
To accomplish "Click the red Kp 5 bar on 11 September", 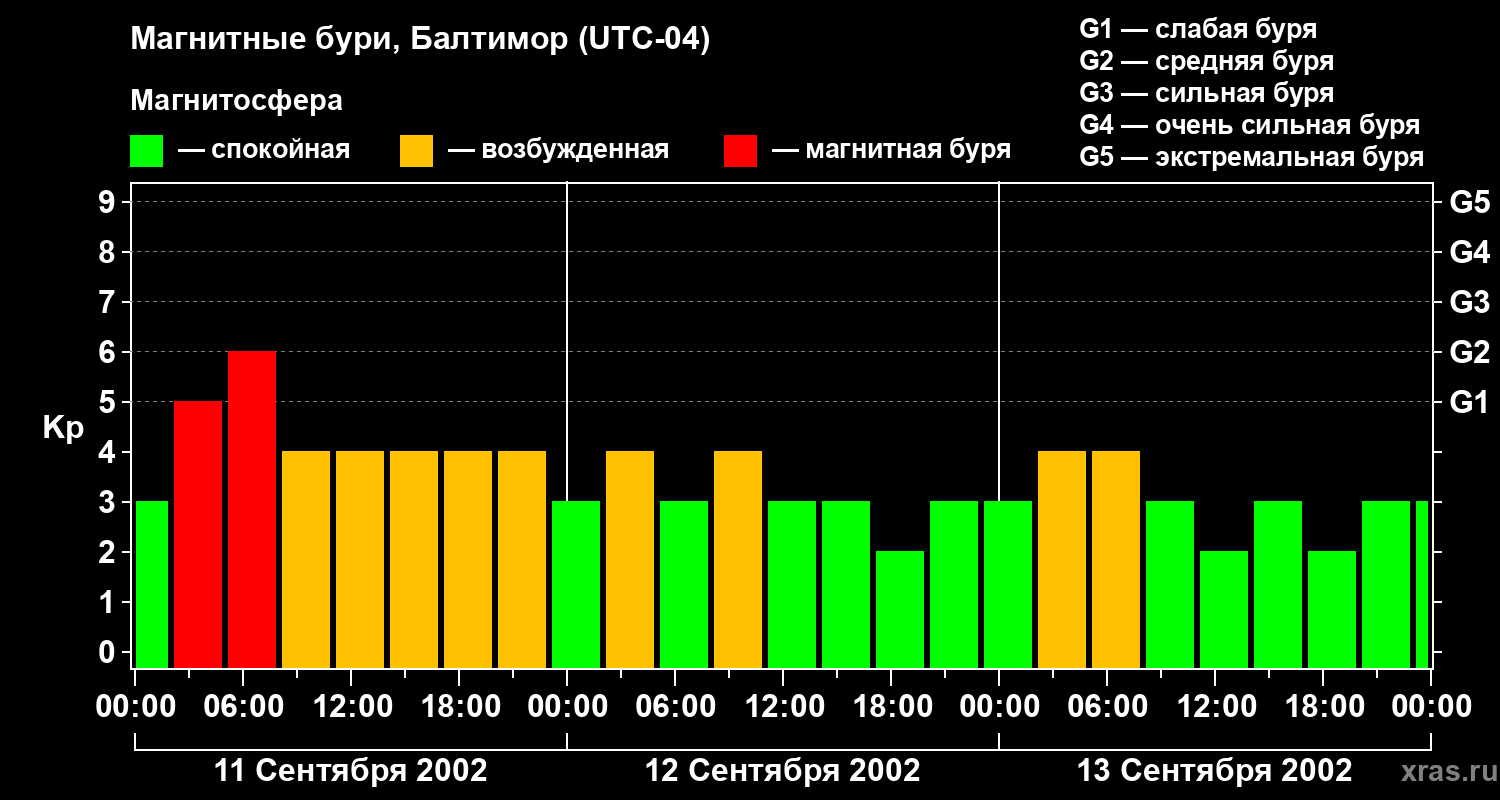I will pos(198,535).
